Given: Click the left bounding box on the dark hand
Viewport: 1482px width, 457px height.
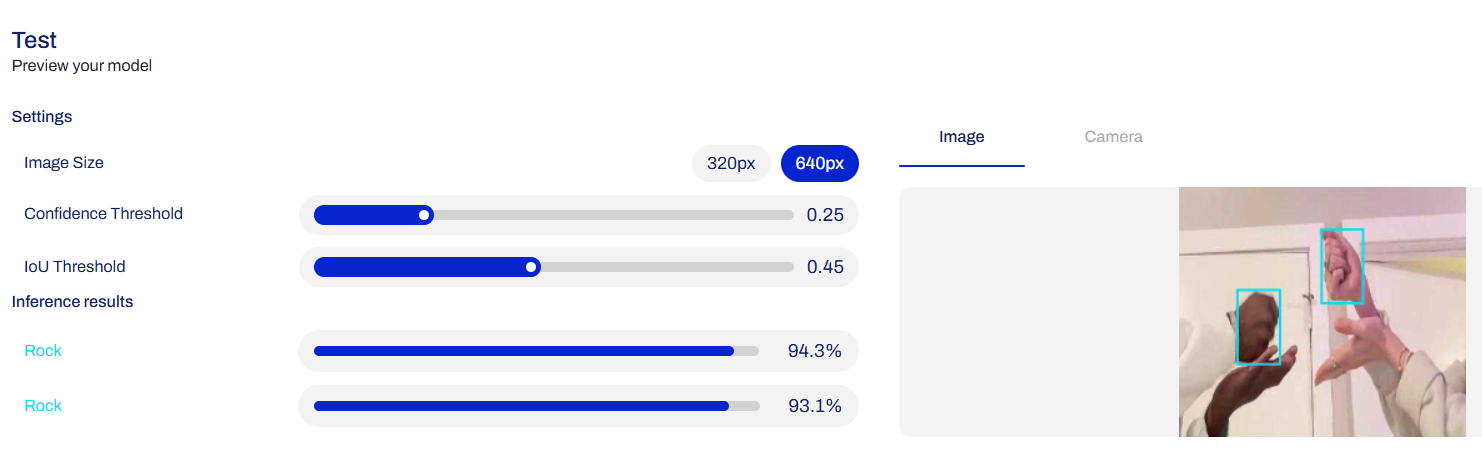Looking at the screenshot, I should pyautogui.click(x=1258, y=327).
